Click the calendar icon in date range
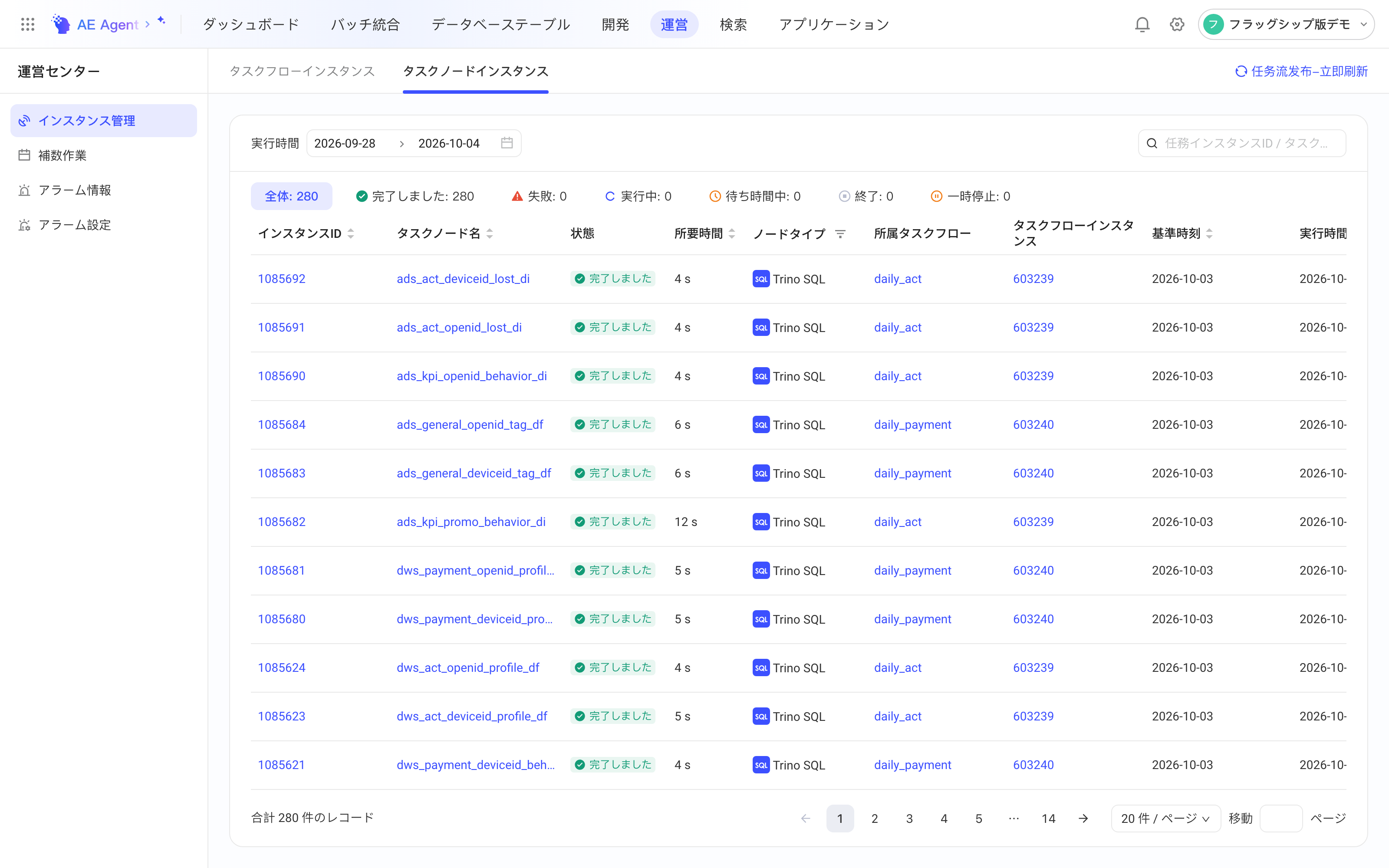 pos(507,143)
